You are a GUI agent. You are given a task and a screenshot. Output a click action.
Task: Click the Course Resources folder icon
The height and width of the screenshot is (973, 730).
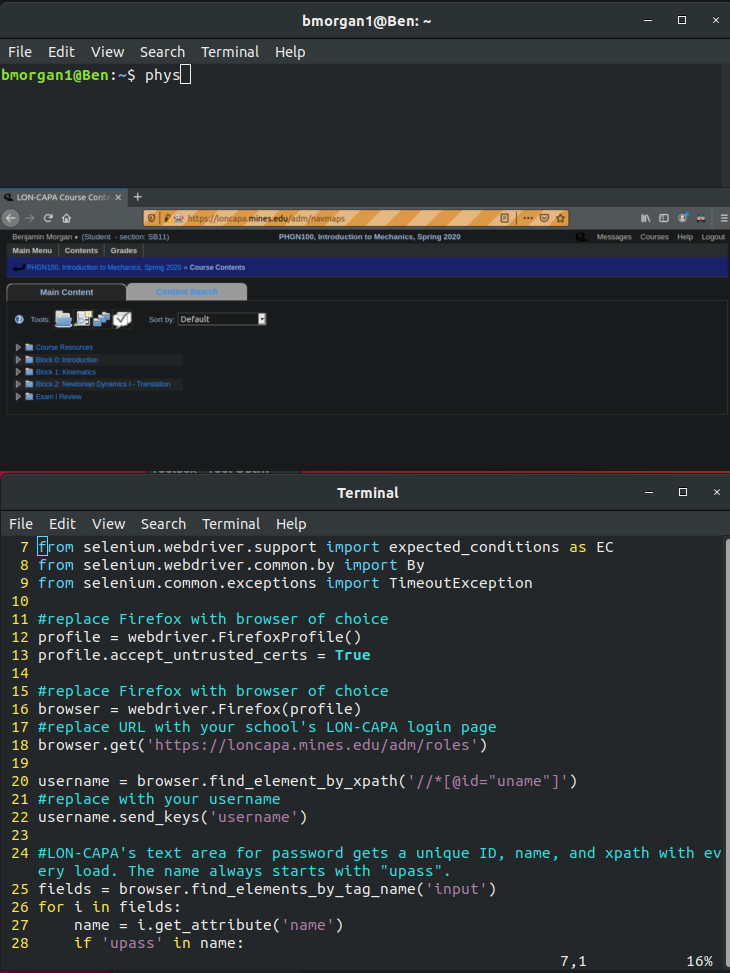[x=29, y=347]
